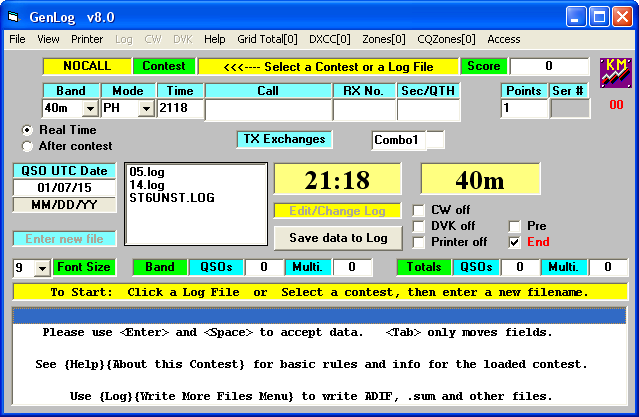Open the Band dropdown showing 40m
639x417 pixels.
point(90,108)
